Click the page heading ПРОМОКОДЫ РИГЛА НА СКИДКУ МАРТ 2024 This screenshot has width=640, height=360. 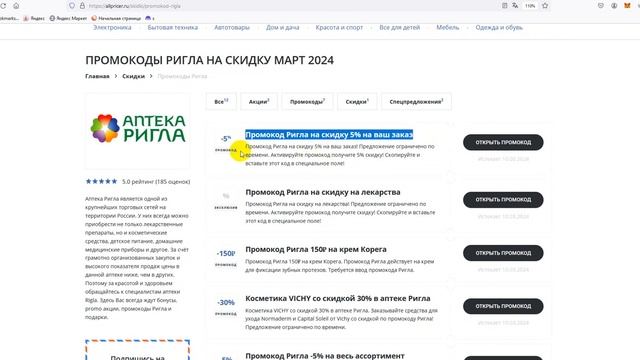click(x=209, y=60)
